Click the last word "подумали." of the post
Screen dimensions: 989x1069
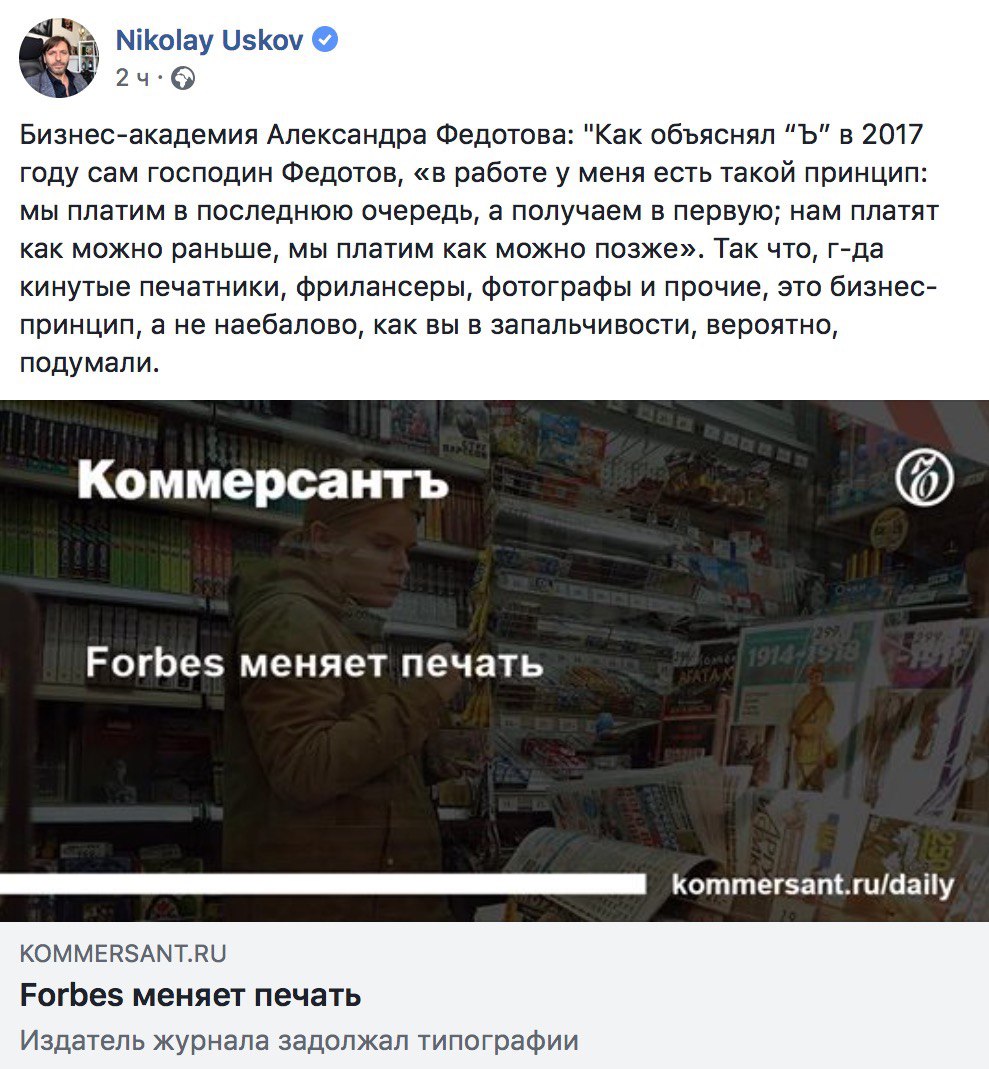(x=89, y=362)
